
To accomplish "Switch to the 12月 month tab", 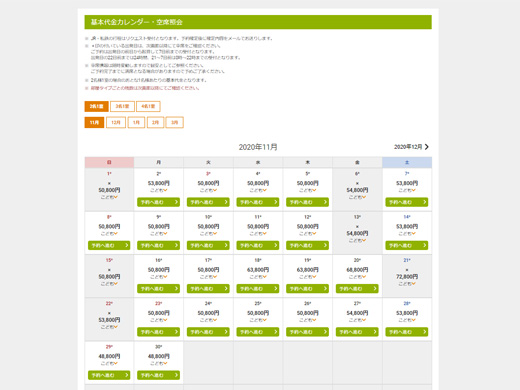I will [x=116, y=122].
